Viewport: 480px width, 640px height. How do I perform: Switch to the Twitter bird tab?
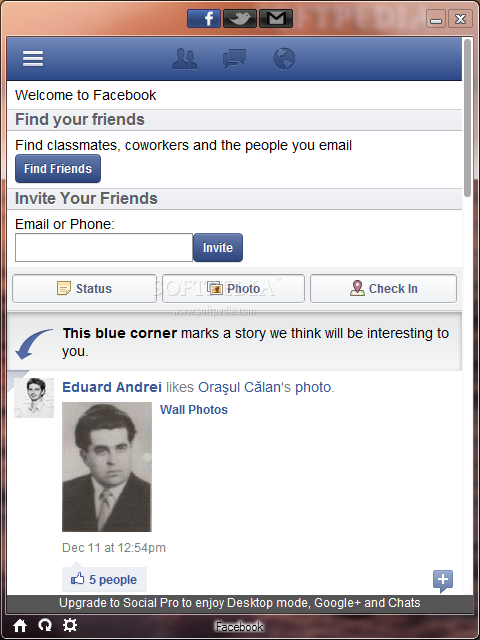click(240, 18)
